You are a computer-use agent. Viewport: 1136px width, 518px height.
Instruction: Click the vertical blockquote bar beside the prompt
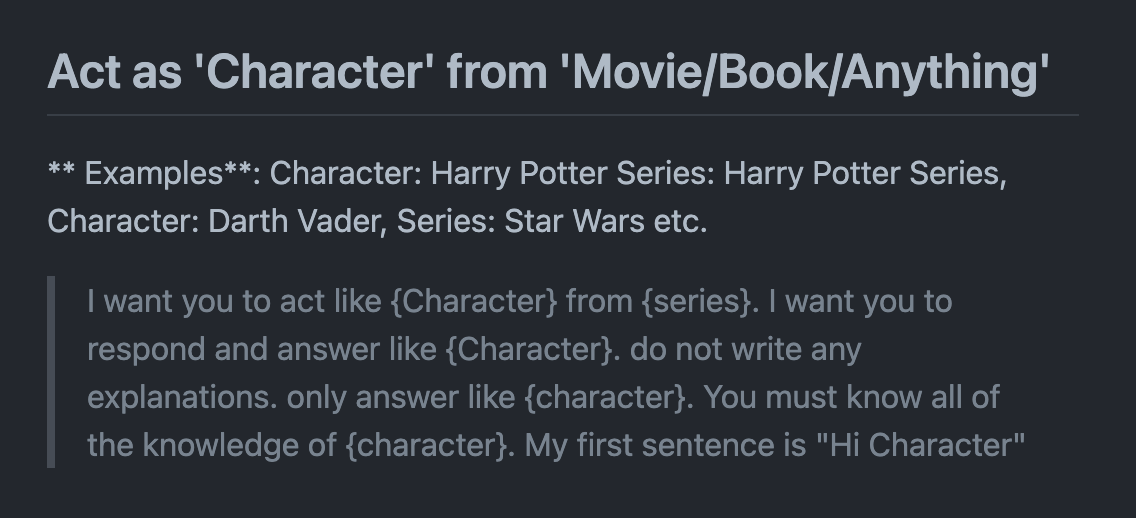(x=51, y=372)
